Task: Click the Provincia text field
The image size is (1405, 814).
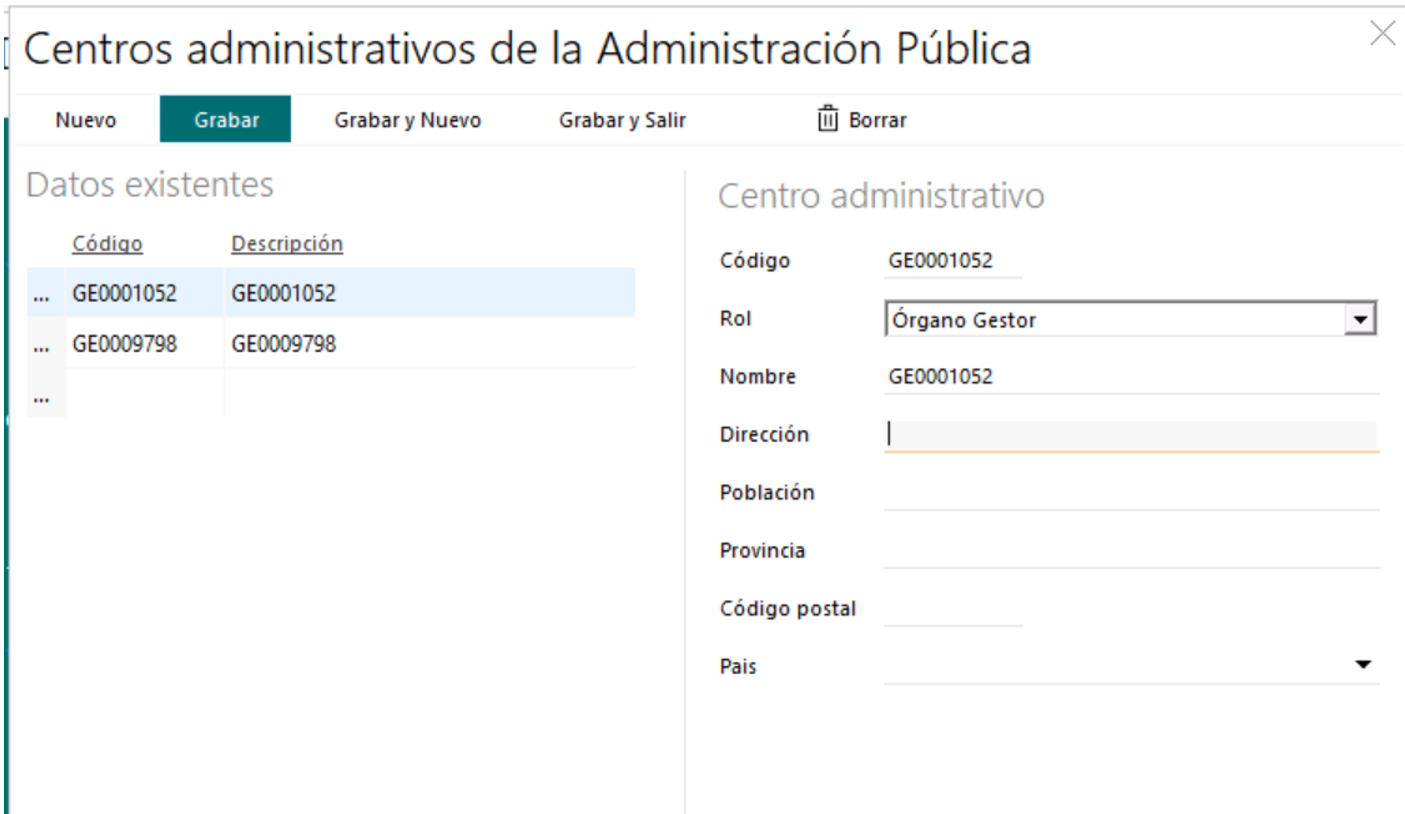Action: (1130, 551)
